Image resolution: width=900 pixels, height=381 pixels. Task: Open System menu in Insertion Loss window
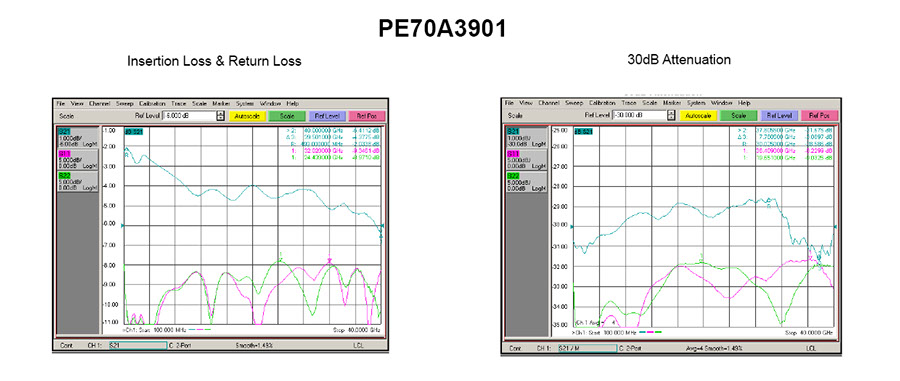tap(245, 104)
